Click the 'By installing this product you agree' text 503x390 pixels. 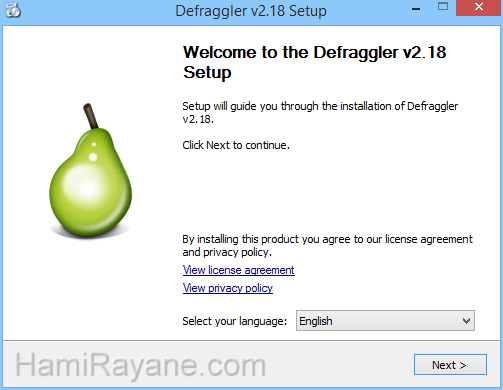pos(327,246)
